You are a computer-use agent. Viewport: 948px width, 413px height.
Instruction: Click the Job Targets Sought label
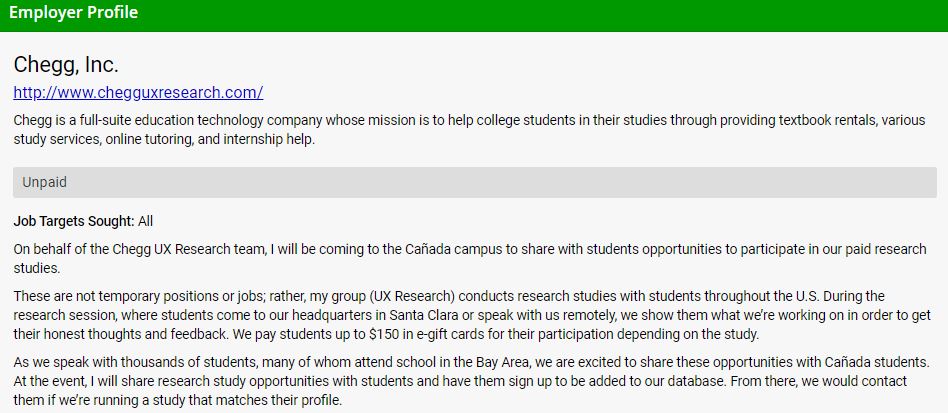[73, 221]
